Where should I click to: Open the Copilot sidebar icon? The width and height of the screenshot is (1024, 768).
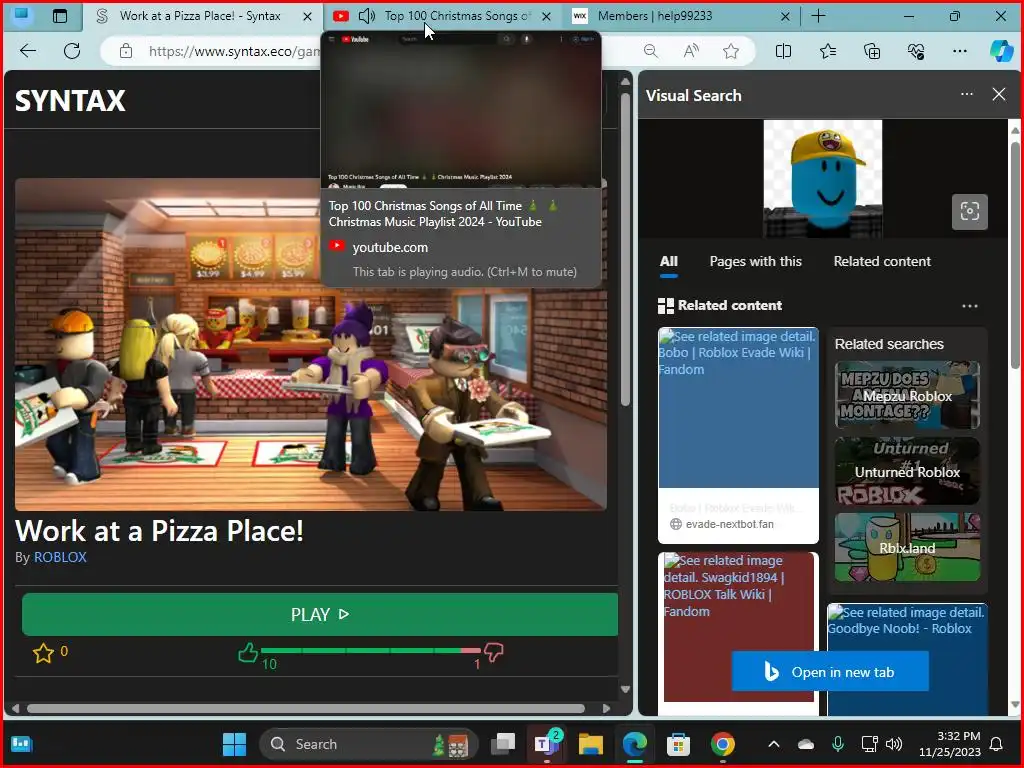tap(1001, 51)
